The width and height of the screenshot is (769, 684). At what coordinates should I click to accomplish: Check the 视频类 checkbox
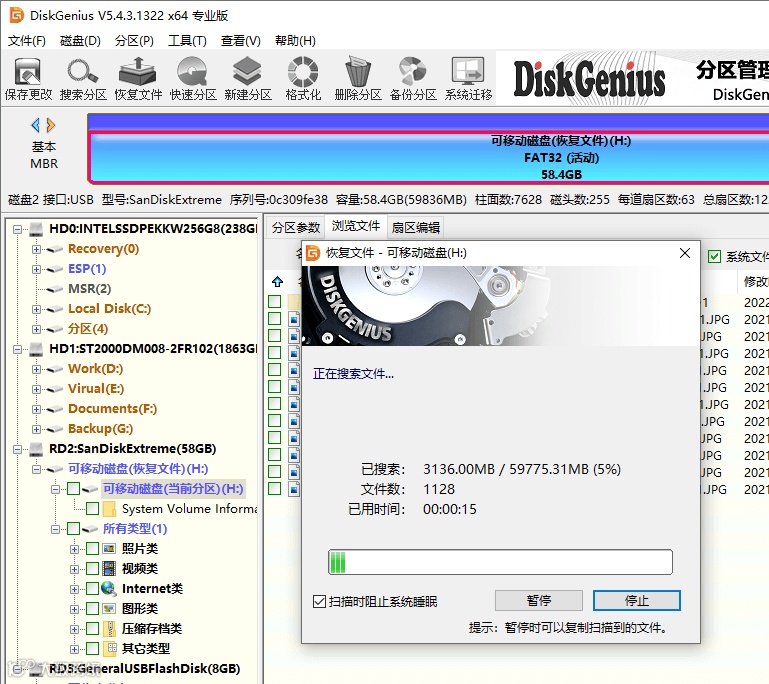pyautogui.click(x=93, y=569)
